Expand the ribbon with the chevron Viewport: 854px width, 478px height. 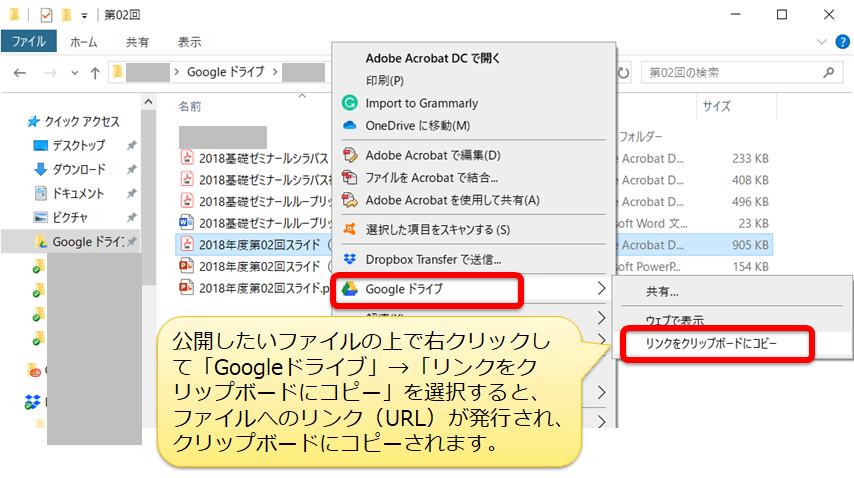[822, 42]
